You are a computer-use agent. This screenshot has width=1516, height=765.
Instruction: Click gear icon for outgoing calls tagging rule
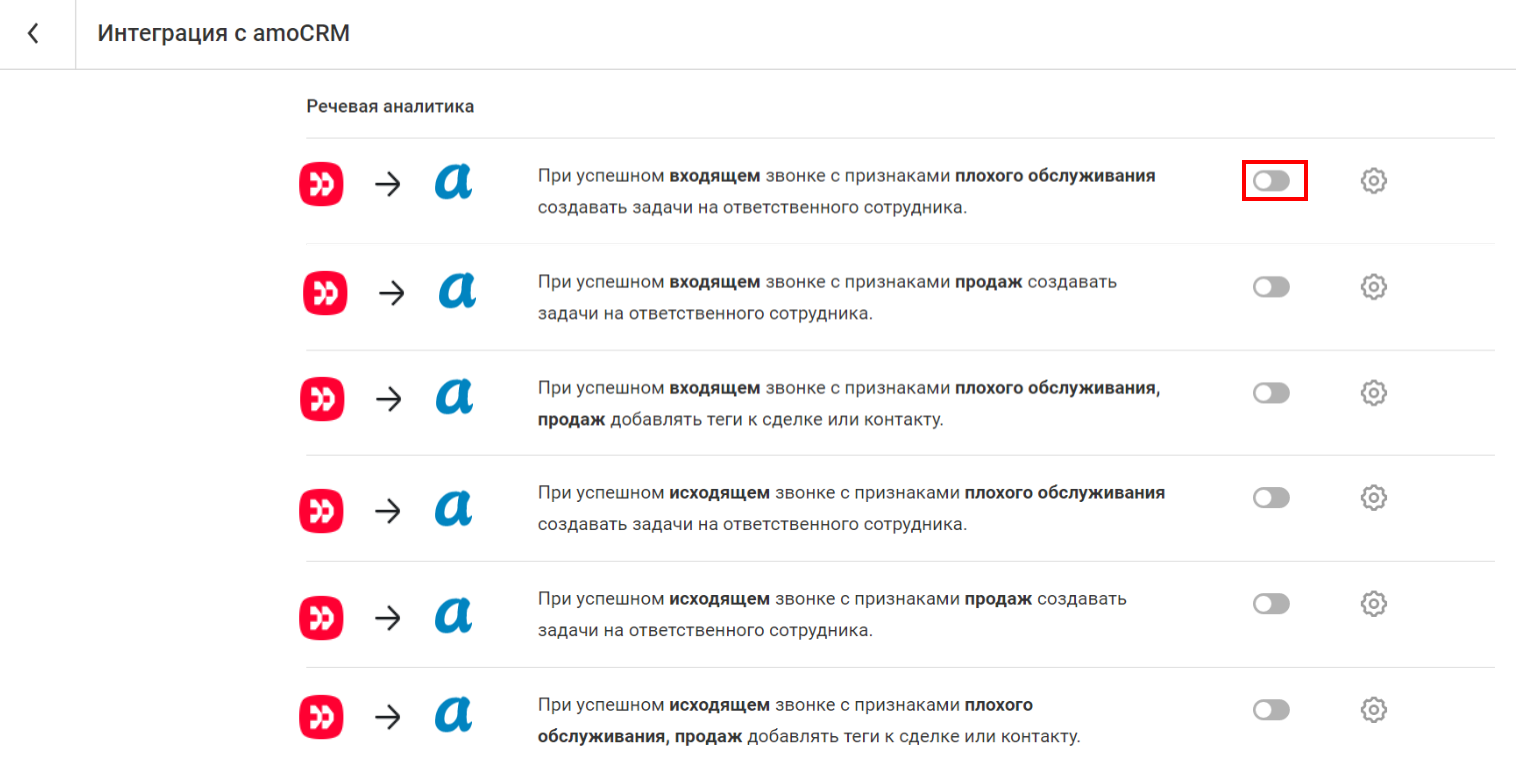[1374, 710]
